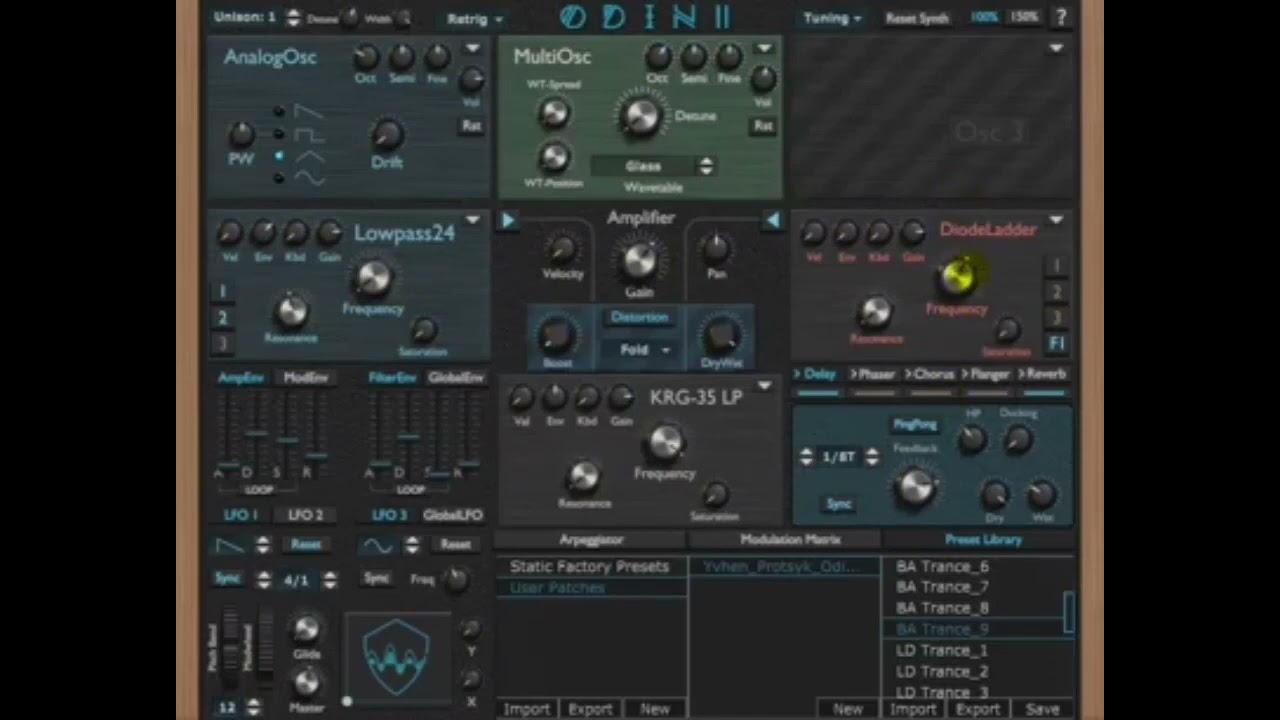
Task: Toggle LFO 3 Sync button
Action: (x=376, y=579)
